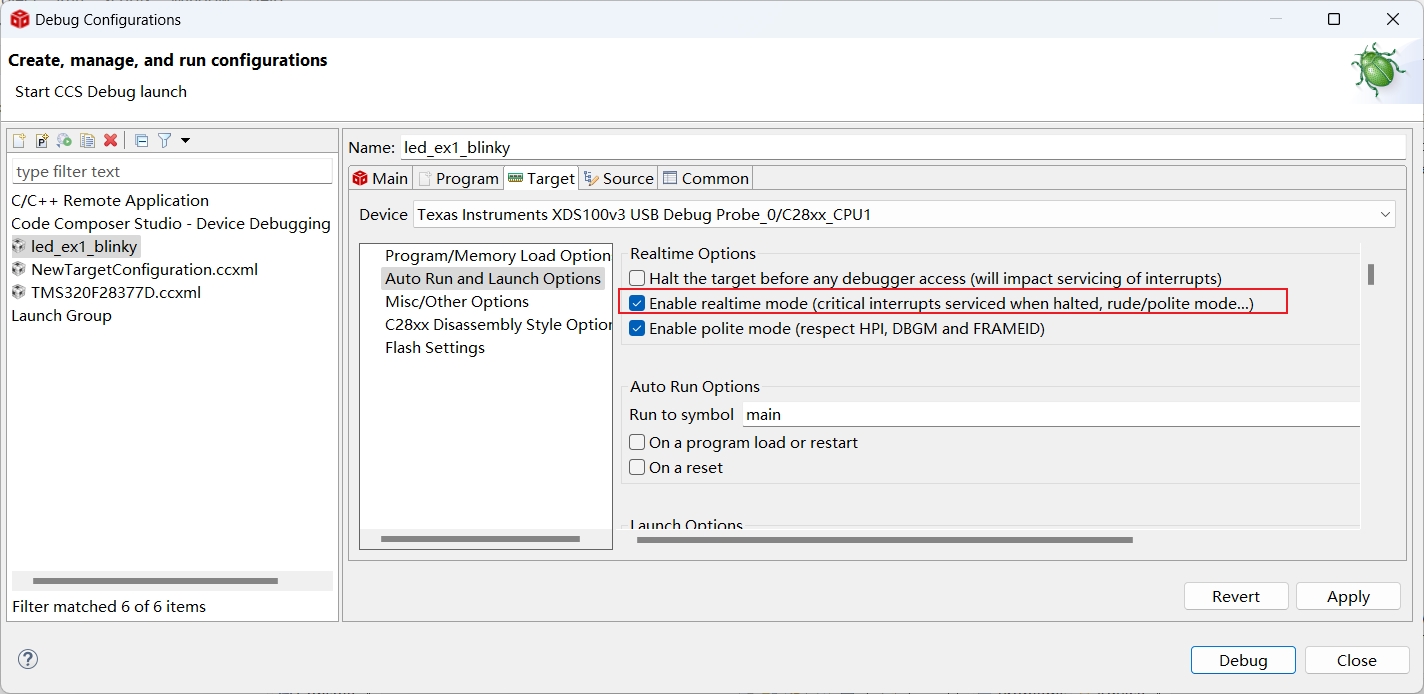Screen dimensions: 1424x694
Task: Collapse all configurations in the tree
Action: (142, 141)
